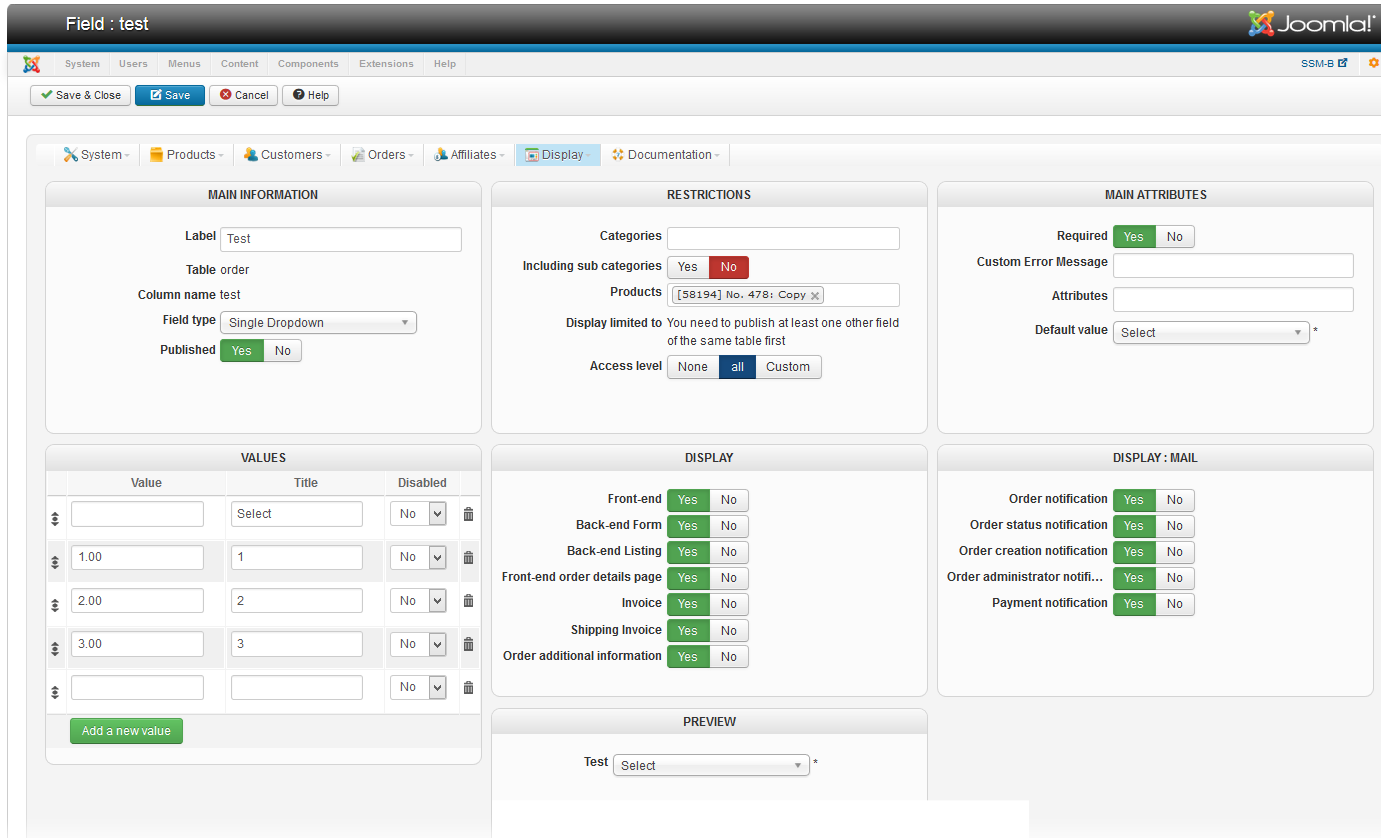The width and height of the screenshot is (1381, 838).
Task: Click the Save & Close button
Action: point(80,95)
